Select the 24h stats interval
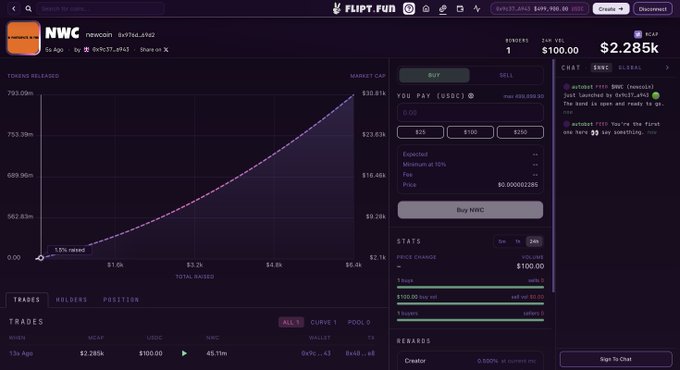The width and height of the screenshot is (680, 370). tap(534, 241)
